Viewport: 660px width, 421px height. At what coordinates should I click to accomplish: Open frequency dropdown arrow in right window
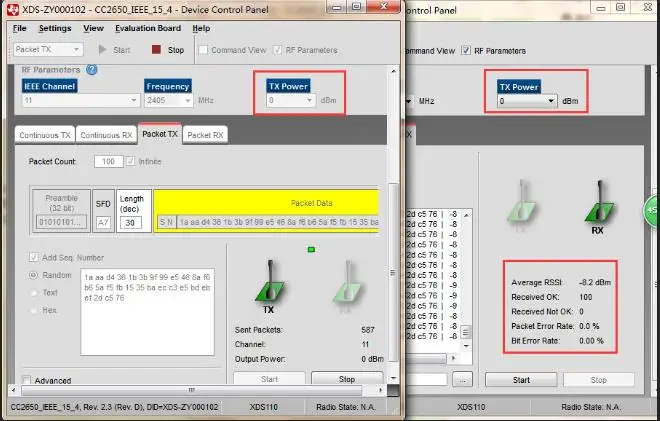[408, 101]
